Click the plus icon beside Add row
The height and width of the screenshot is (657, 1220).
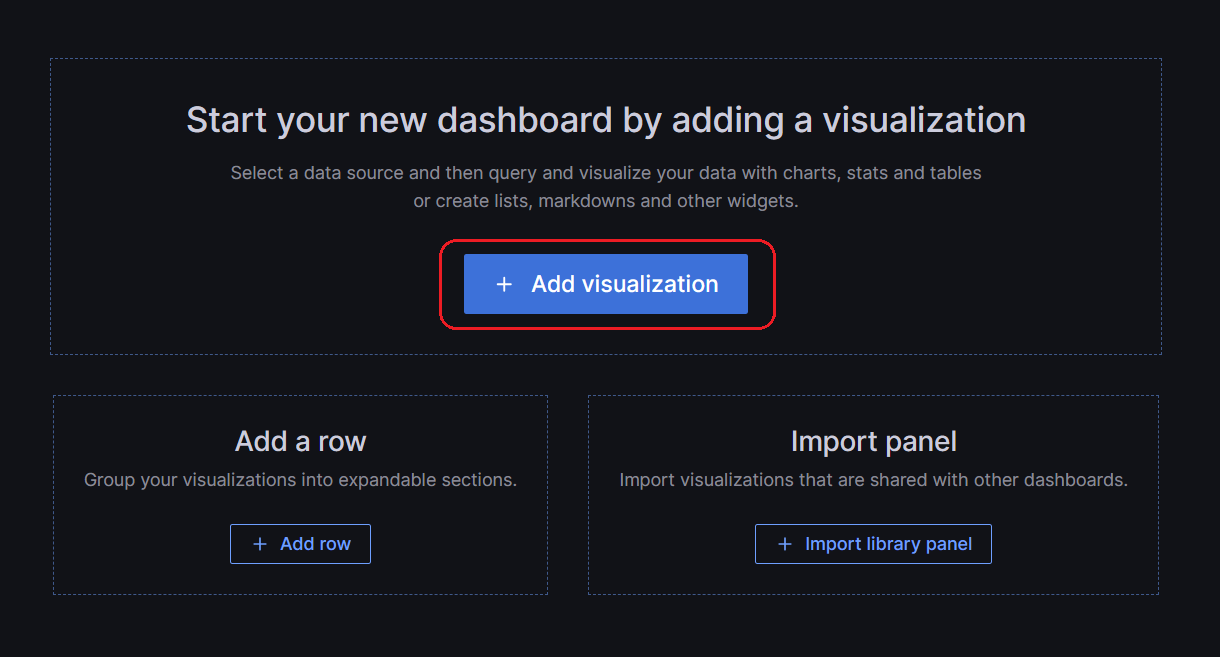[260, 544]
